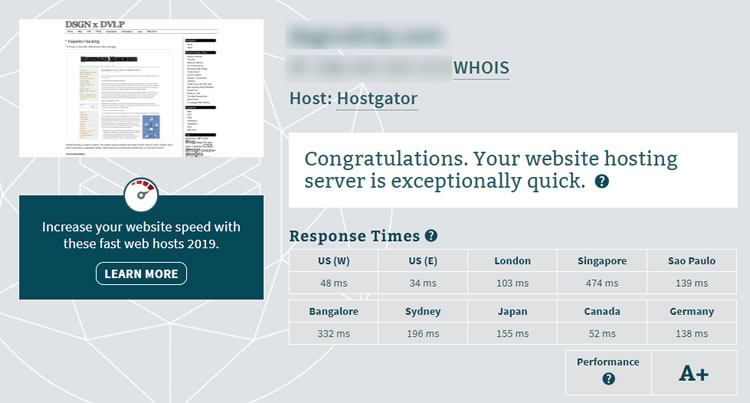This screenshot has height=403, width=750.
Task: Click the 332 ms response value
Action: pos(333,334)
